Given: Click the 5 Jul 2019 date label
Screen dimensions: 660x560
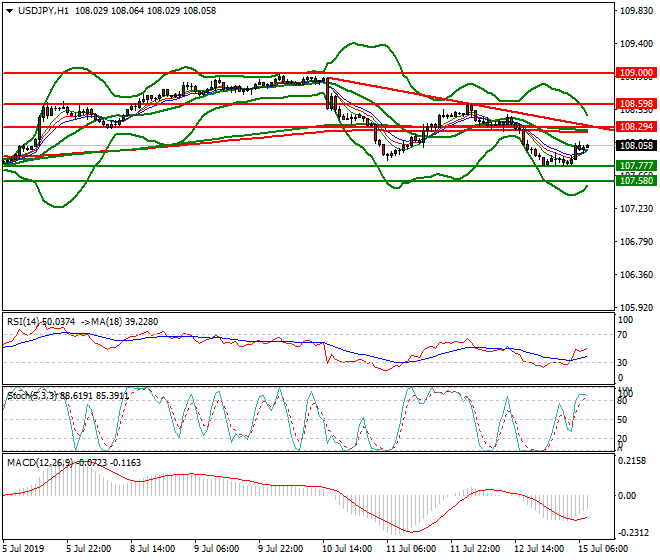Looking at the screenshot, I should tap(22, 549).
